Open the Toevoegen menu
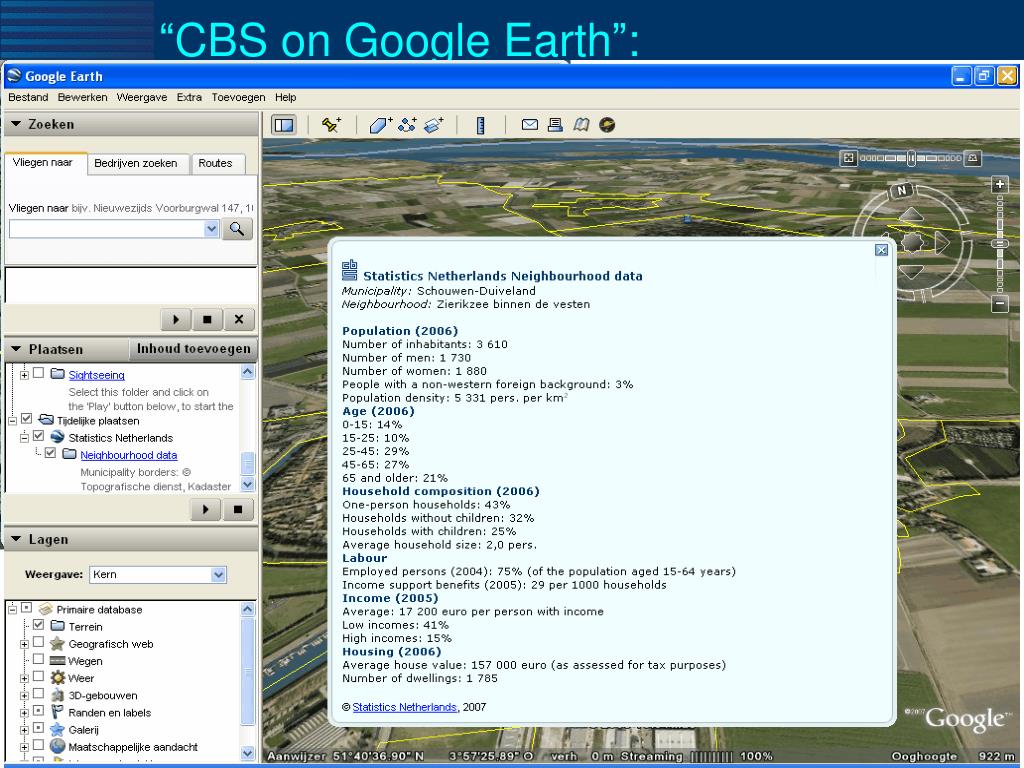 coord(238,97)
